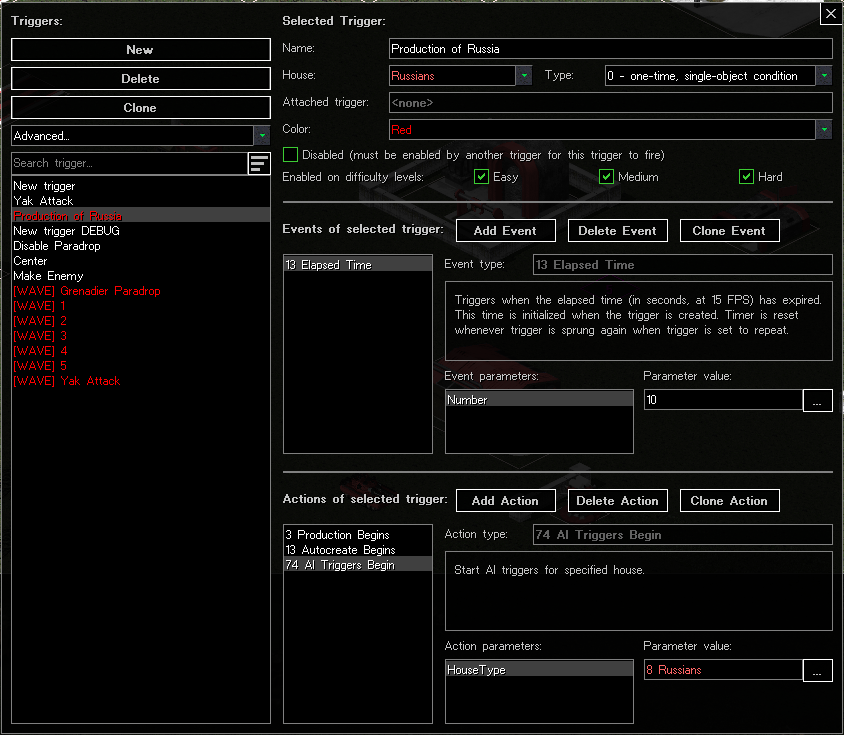Click Delete Action button
The image size is (844, 735).
(x=617, y=501)
